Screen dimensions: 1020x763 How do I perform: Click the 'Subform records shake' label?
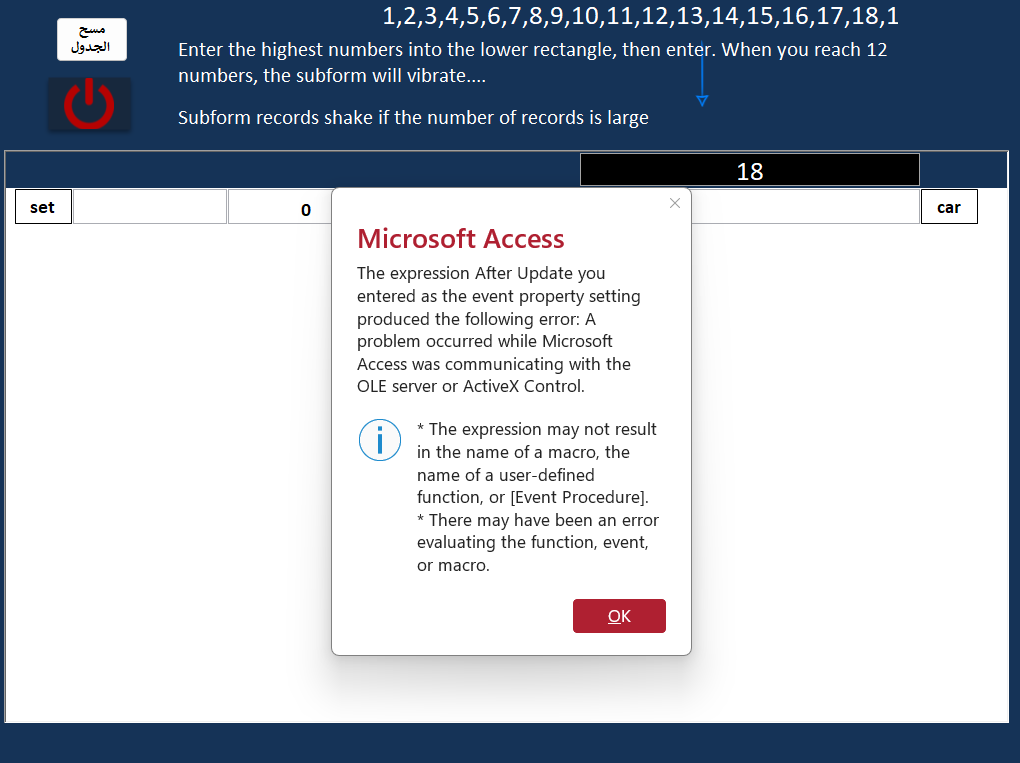413,118
